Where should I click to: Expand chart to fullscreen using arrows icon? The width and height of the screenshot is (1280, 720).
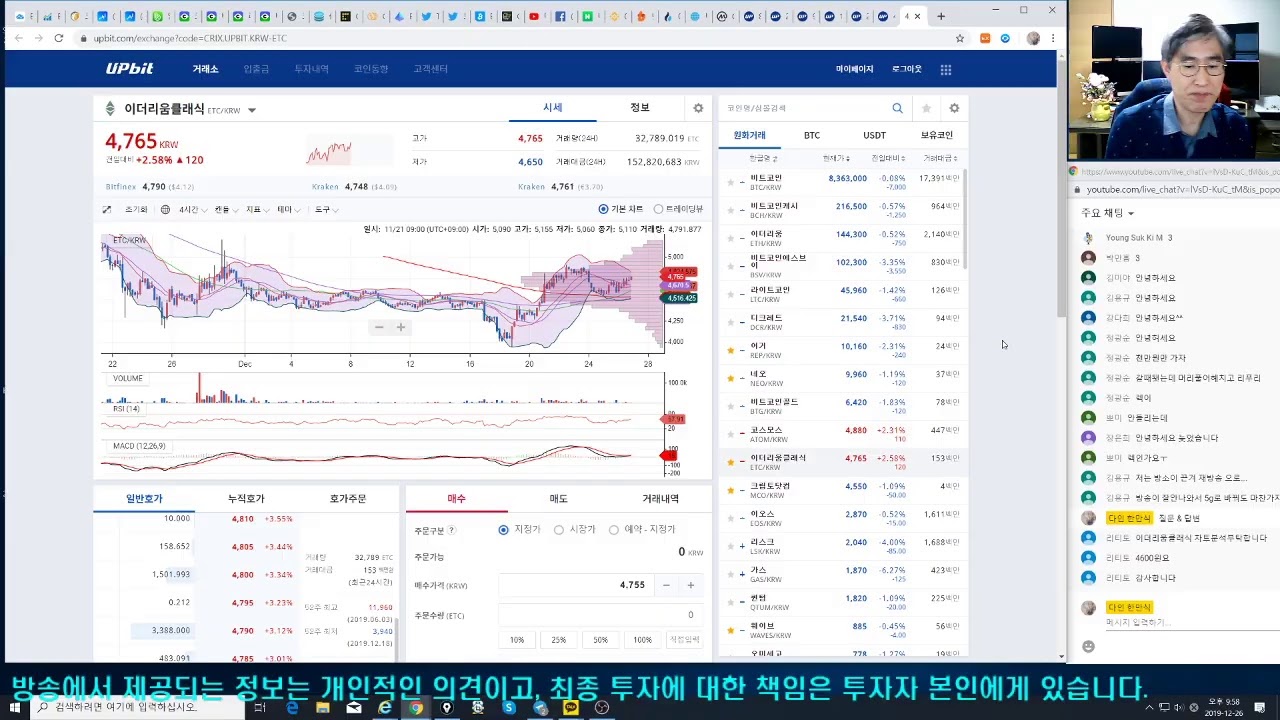tap(107, 209)
